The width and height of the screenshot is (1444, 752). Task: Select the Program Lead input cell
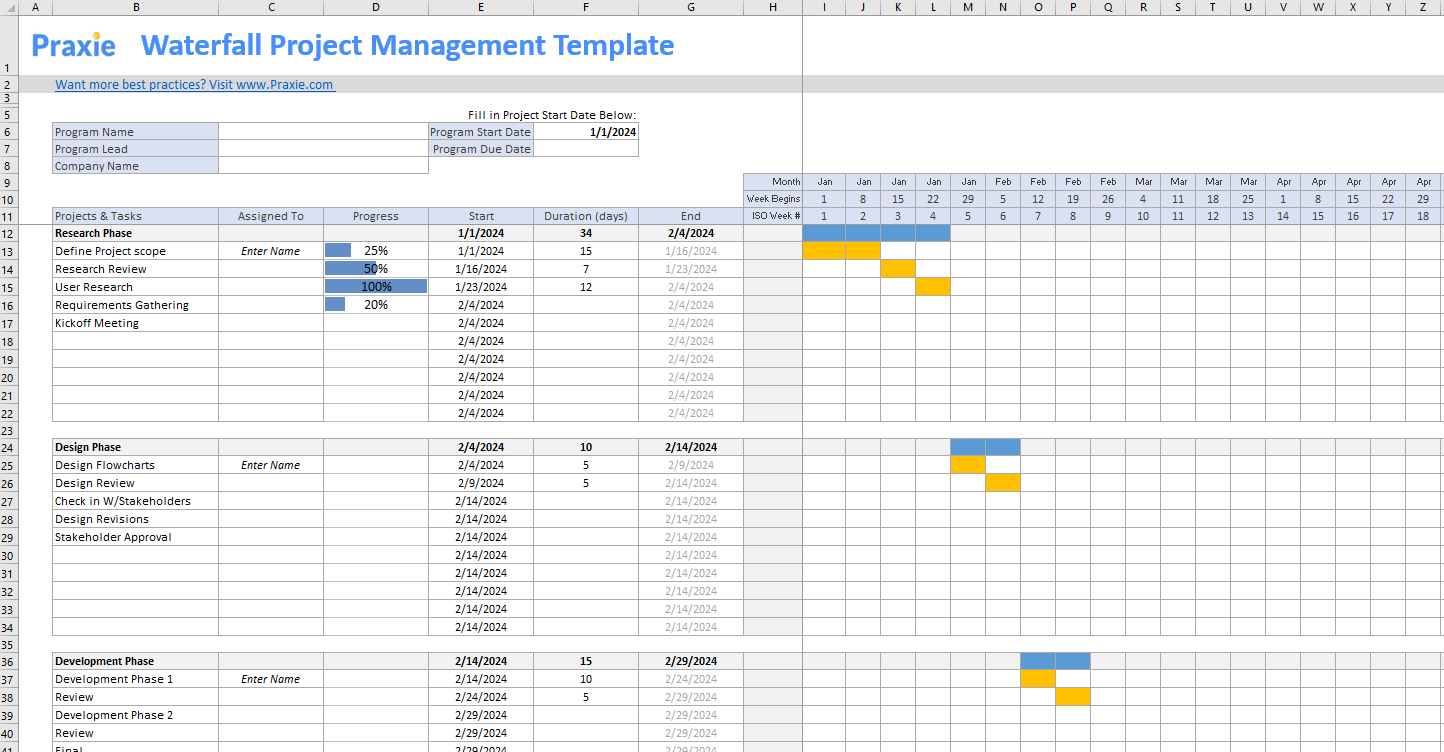(x=323, y=149)
